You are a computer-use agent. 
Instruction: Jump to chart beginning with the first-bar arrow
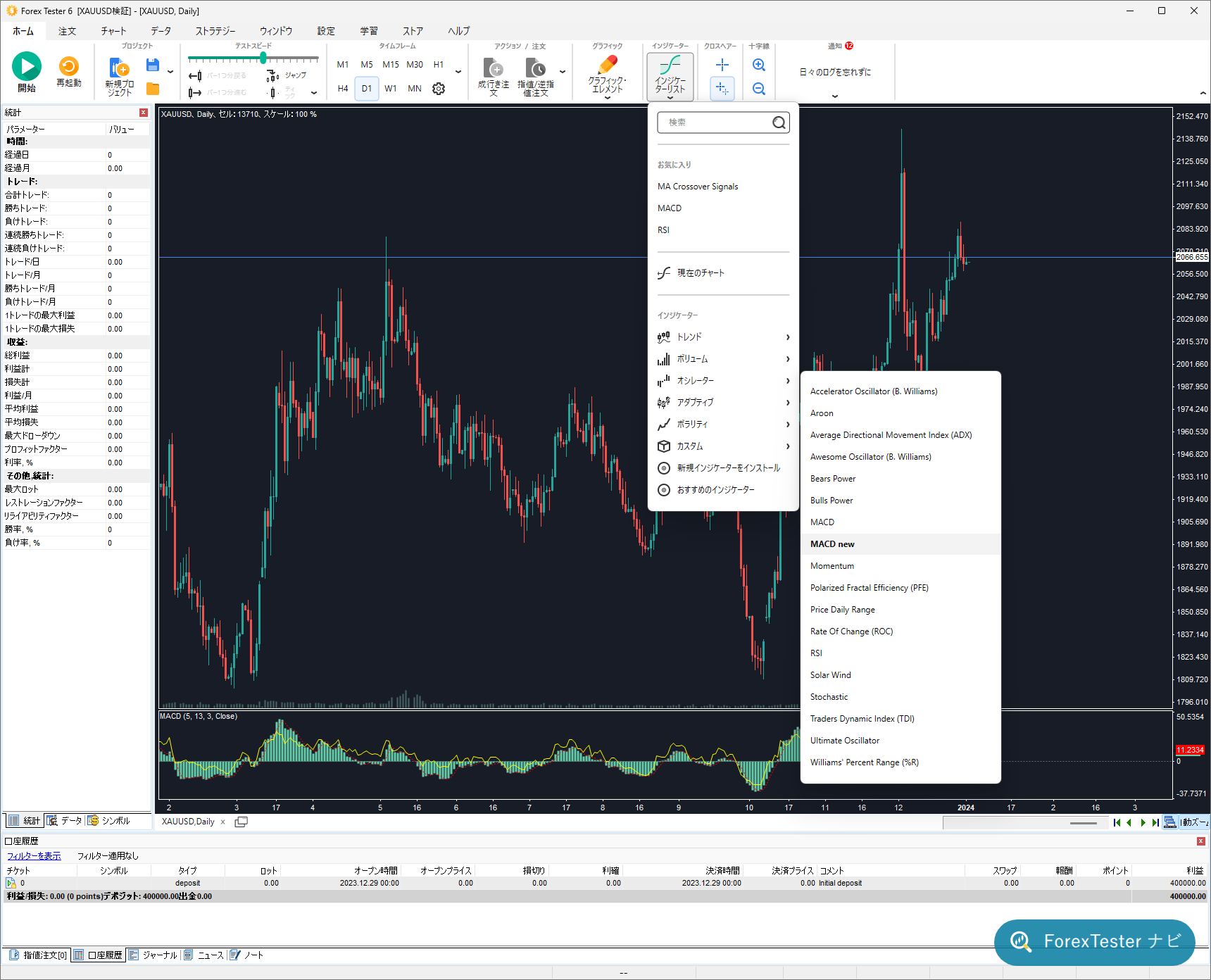[x=1117, y=822]
